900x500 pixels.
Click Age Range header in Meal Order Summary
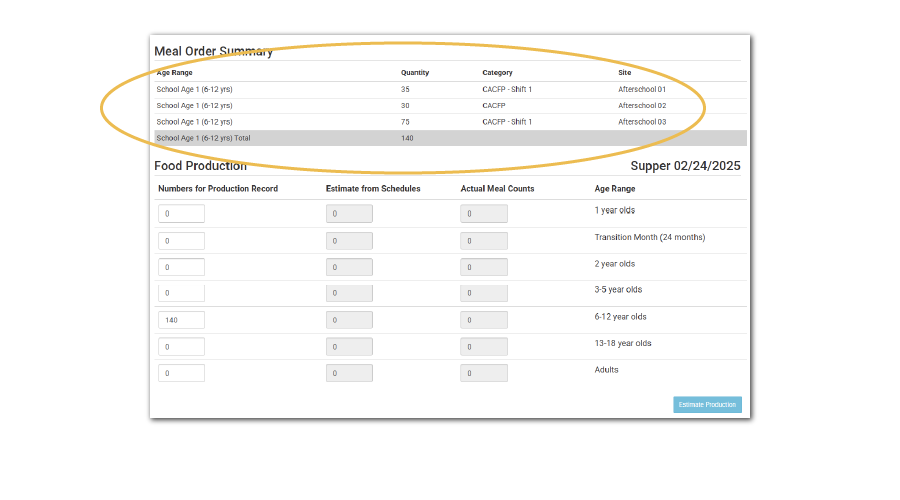pyautogui.click(x=175, y=73)
